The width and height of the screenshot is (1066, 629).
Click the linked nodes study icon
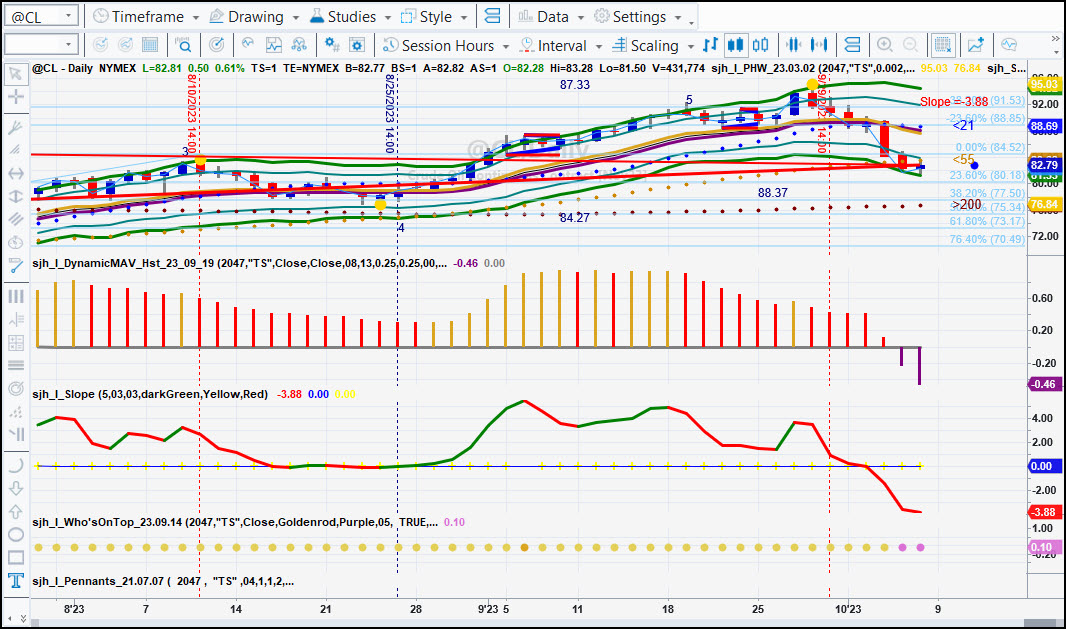[299, 45]
